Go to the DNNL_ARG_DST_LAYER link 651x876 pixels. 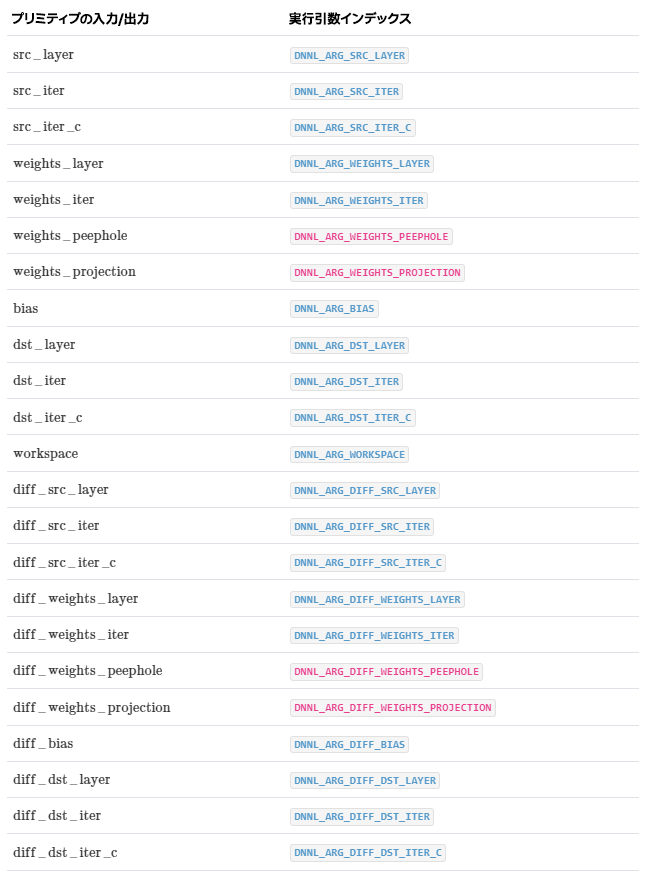(349, 346)
